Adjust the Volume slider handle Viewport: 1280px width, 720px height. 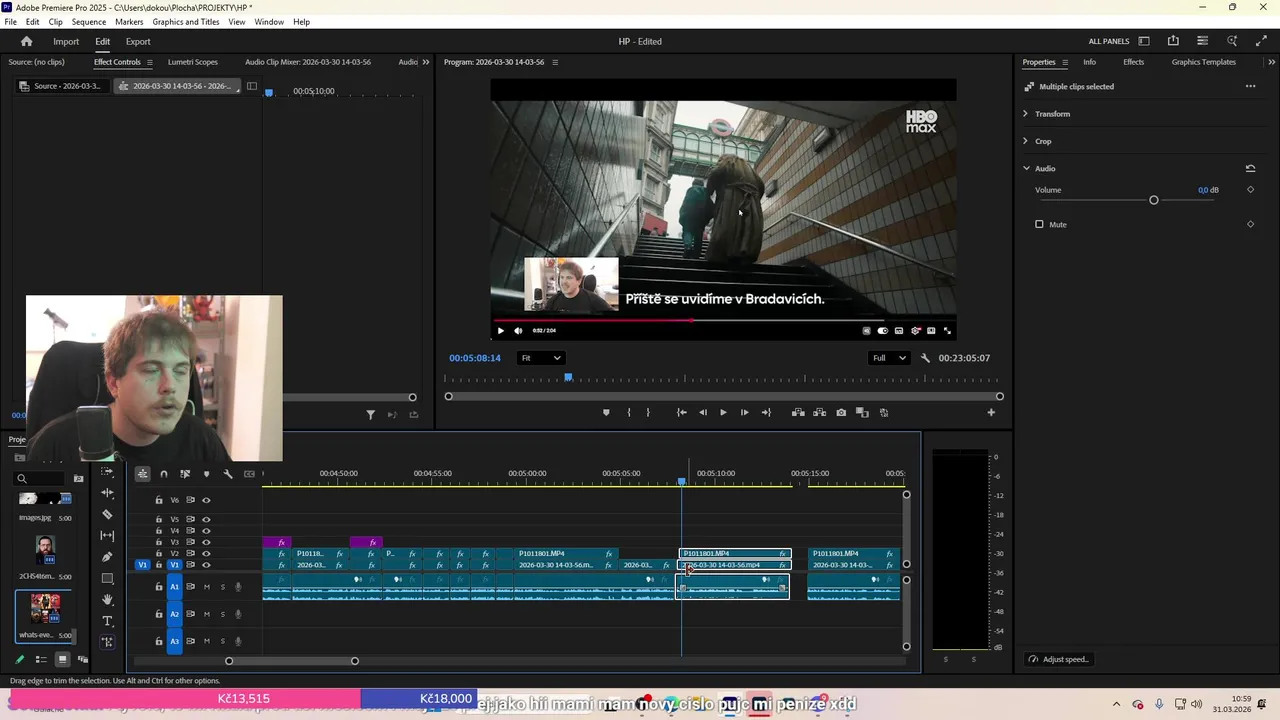point(1154,200)
